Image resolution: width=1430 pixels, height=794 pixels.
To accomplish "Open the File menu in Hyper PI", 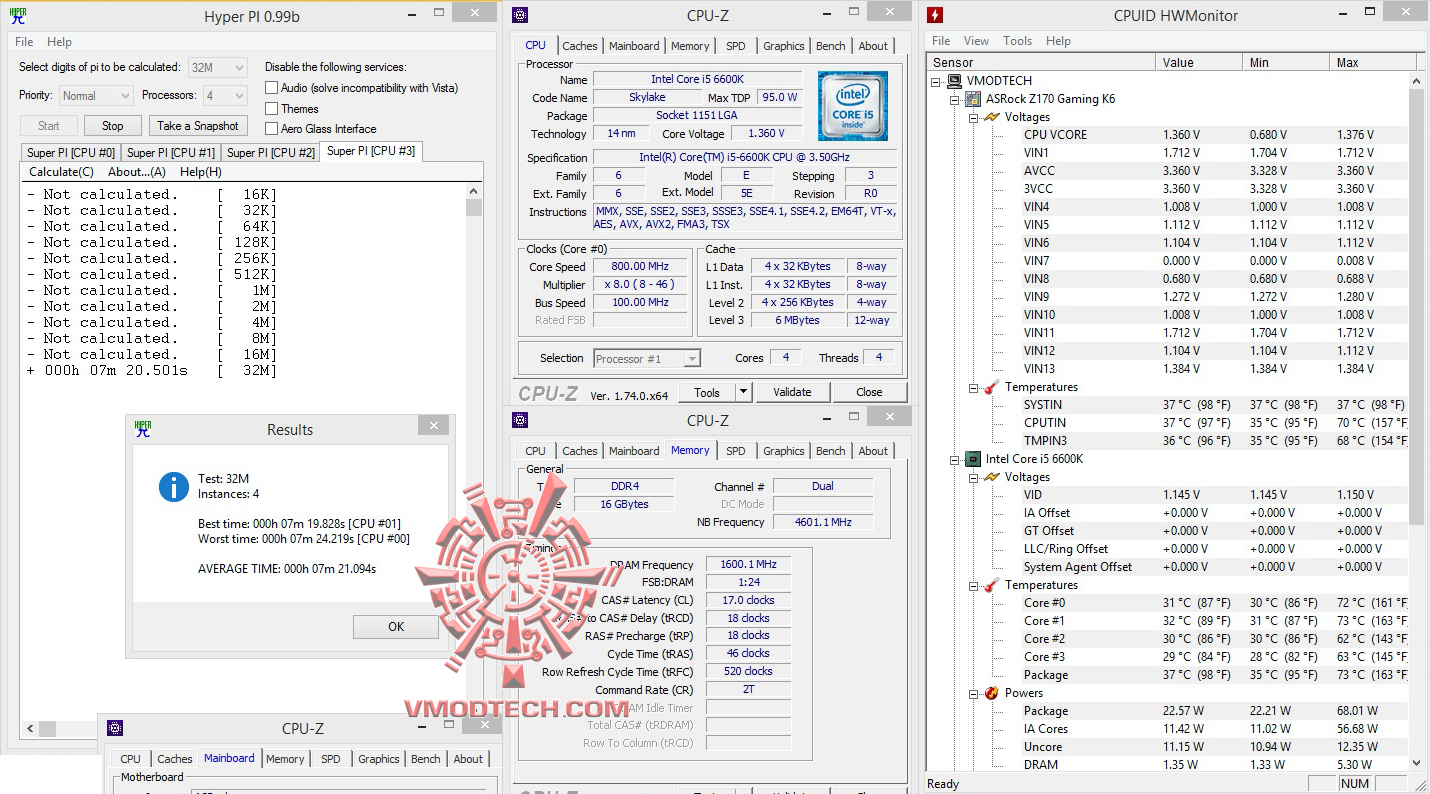I will [x=24, y=42].
